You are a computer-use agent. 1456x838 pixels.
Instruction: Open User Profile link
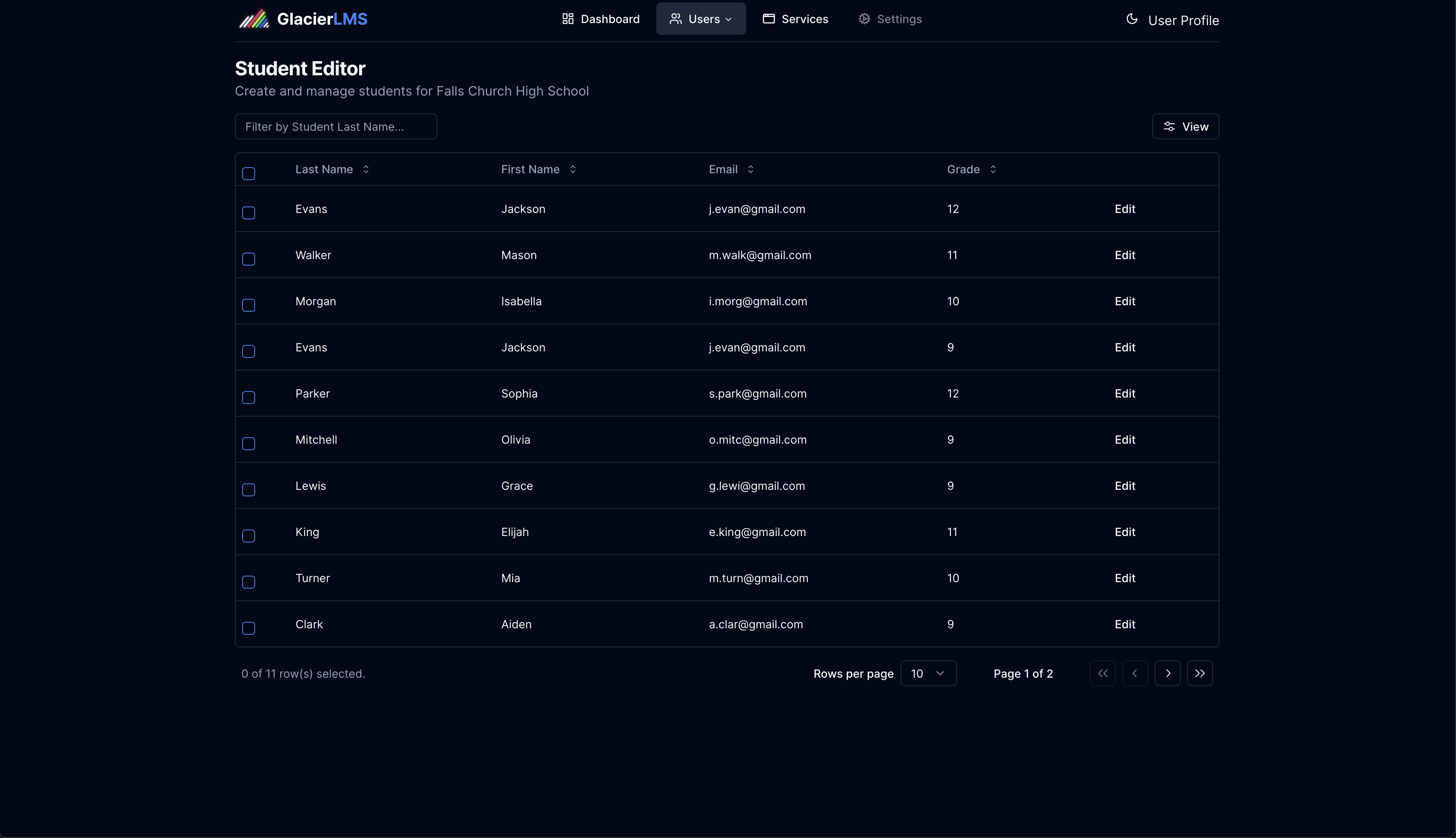1183,21
